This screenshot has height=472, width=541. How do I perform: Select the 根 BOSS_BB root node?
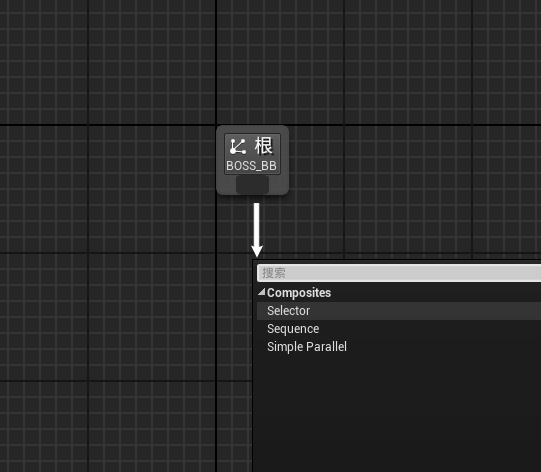click(x=252, y=160)
